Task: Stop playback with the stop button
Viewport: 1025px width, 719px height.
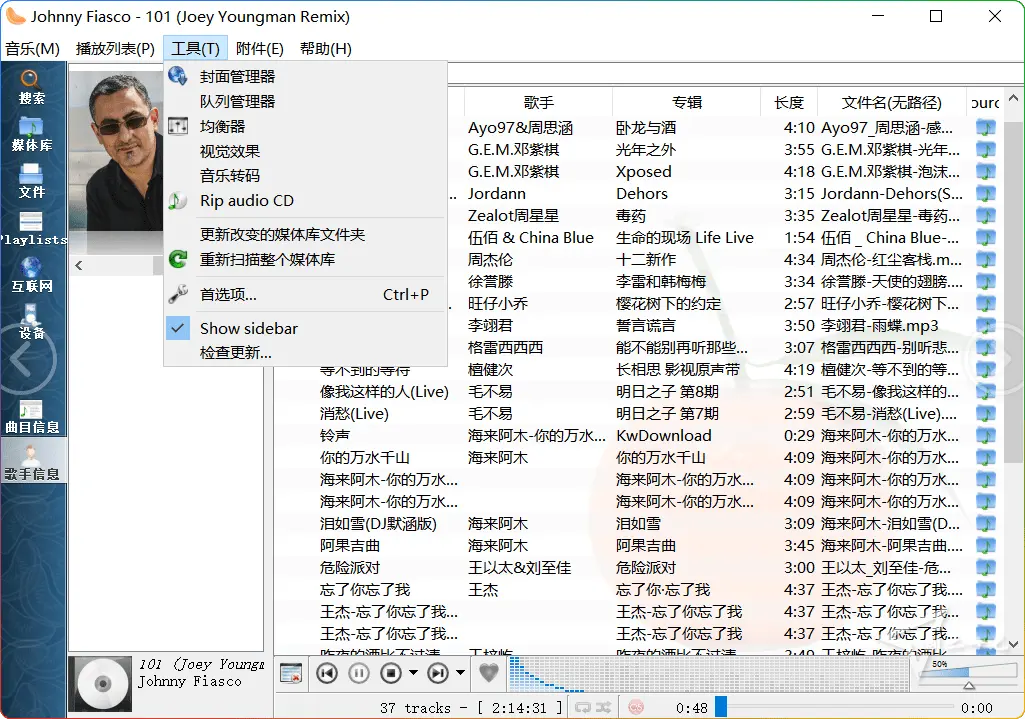Action: (x=391, y=673)
